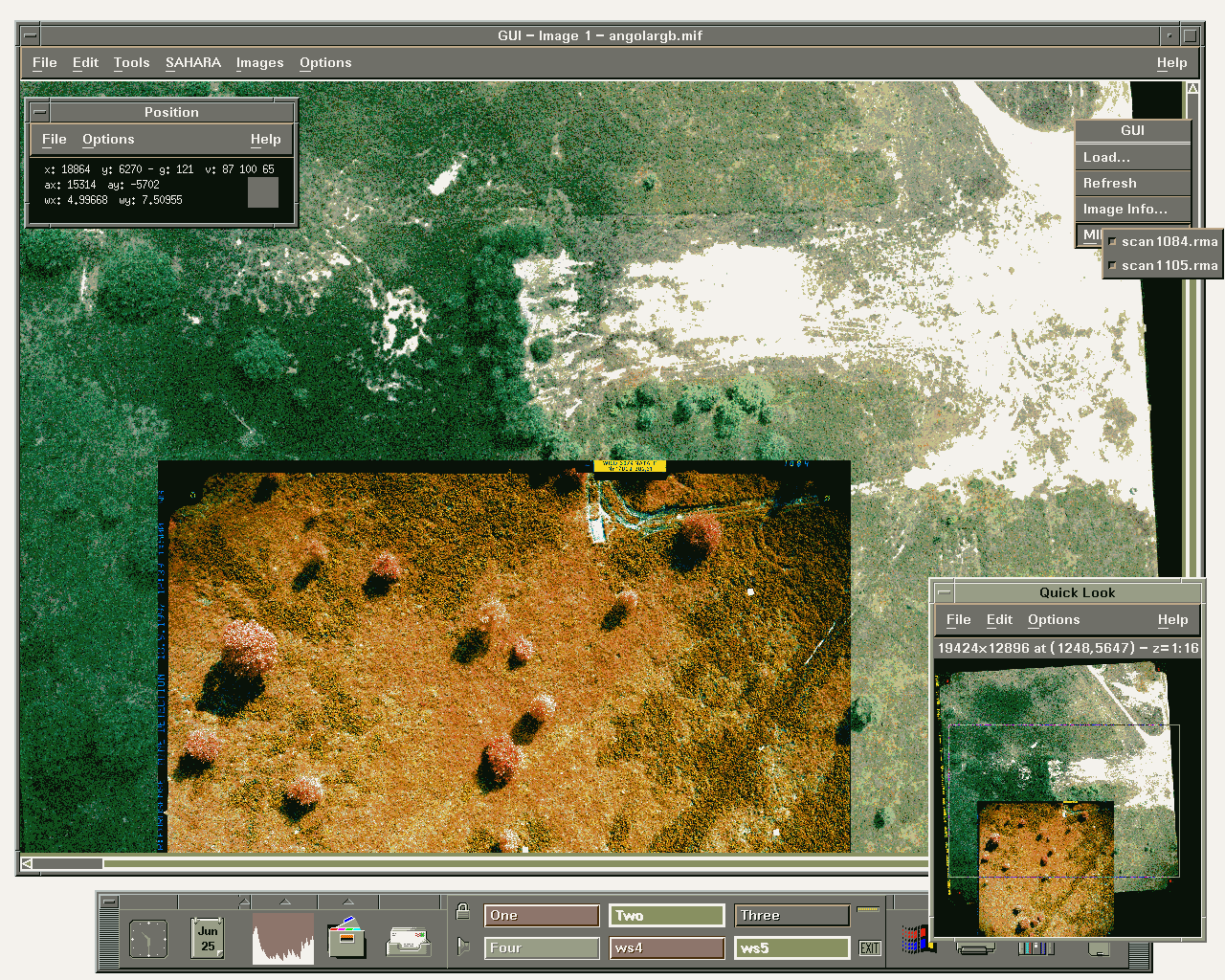
Task: Click the printer icon in front panel
Action: [974, 947]
